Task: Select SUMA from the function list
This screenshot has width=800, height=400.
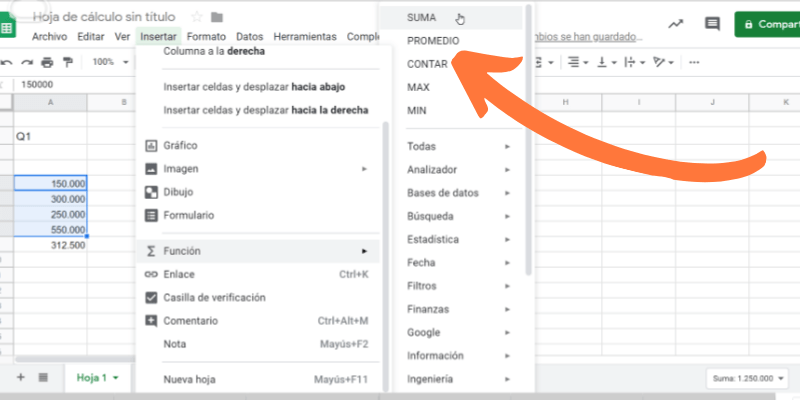Action: [423, 17]
